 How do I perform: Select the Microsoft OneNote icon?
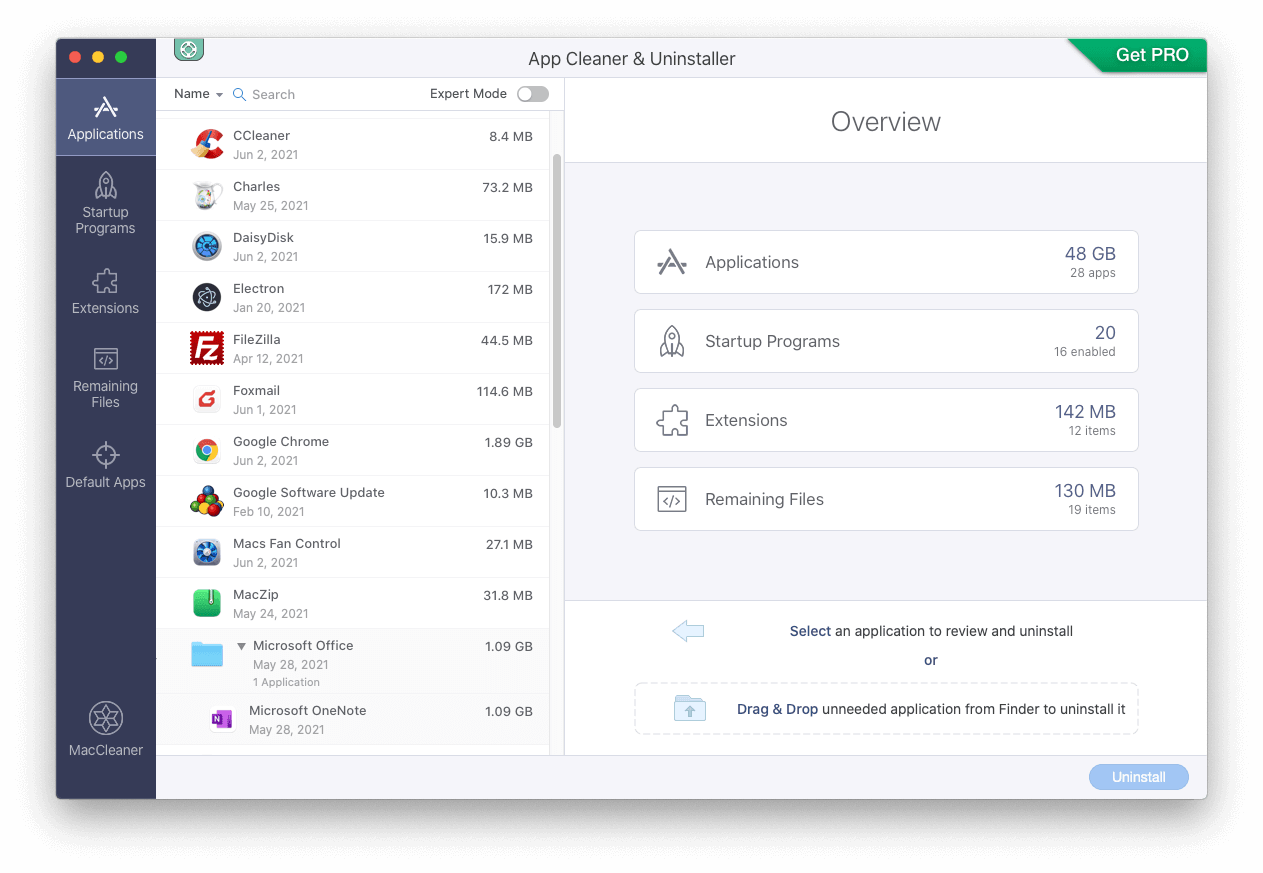[222, 720]
